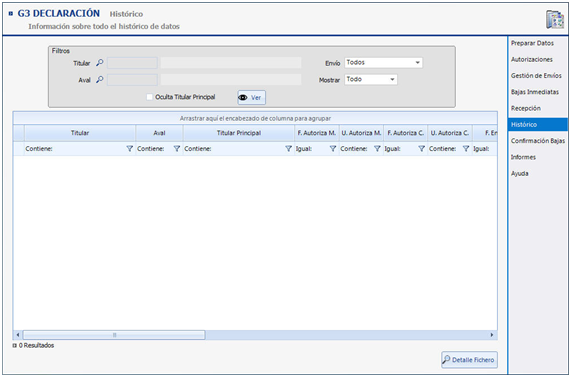Screen dimensions: 571x377
Task: Click the Titular Principal column header
Action: pyautogui.click(x=239, y=133)
